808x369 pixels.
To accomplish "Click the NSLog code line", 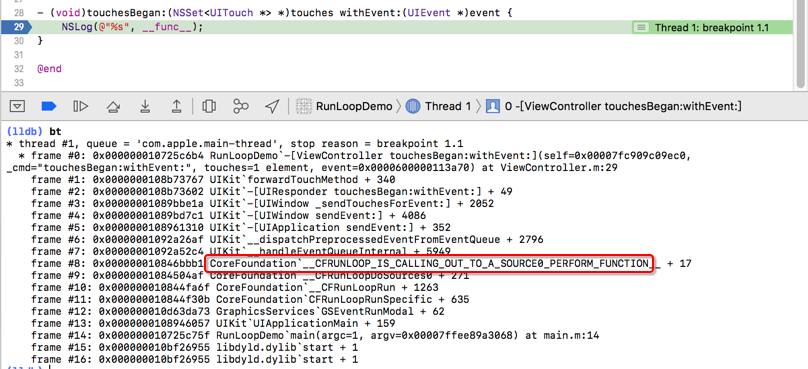I will point(132,27).
